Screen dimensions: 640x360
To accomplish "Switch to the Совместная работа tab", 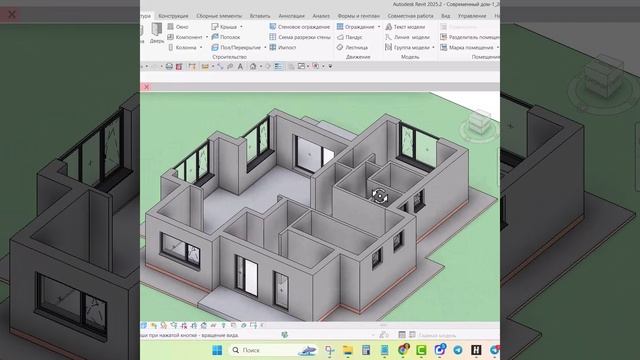I will [410, 16].
